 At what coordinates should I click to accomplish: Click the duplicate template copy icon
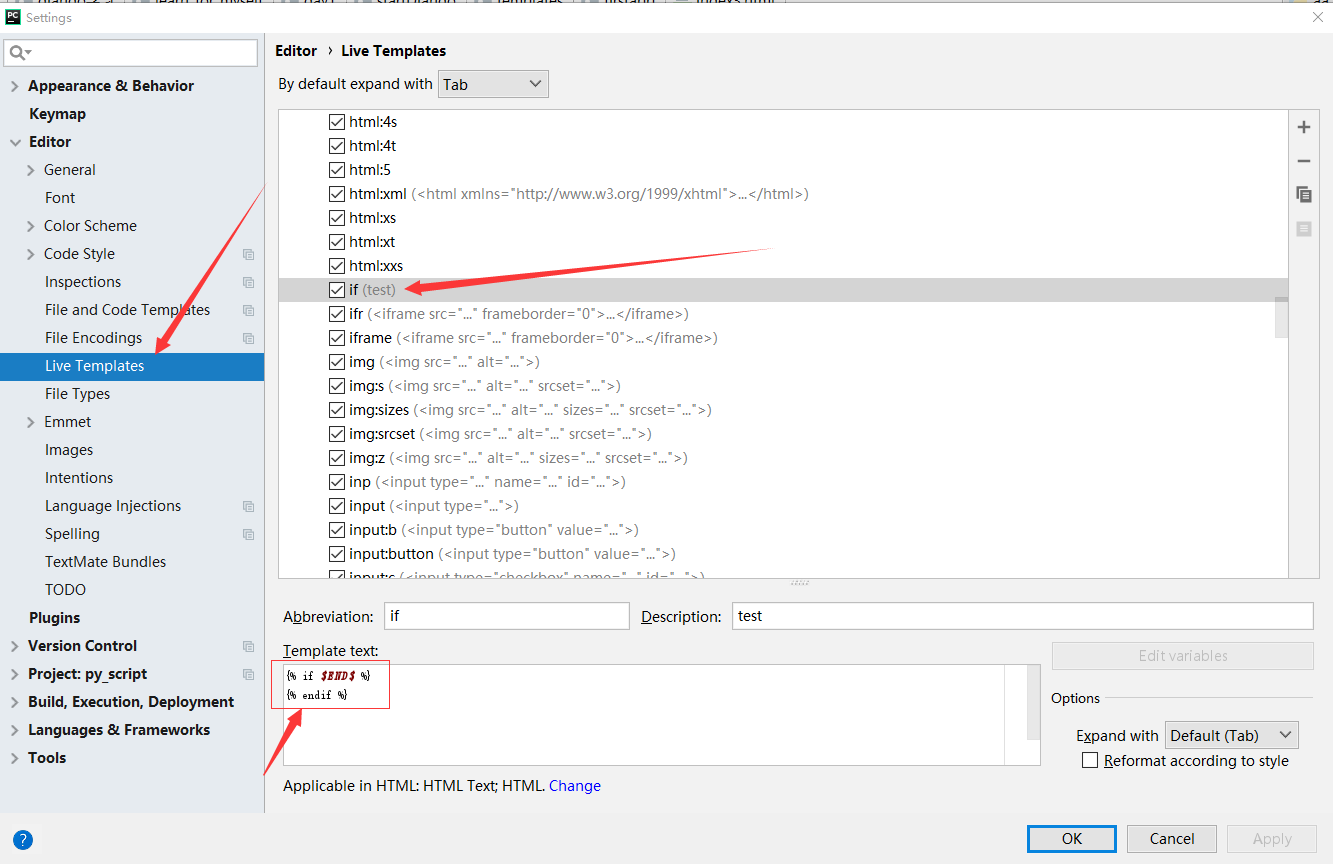click(x=1303, y=194)
